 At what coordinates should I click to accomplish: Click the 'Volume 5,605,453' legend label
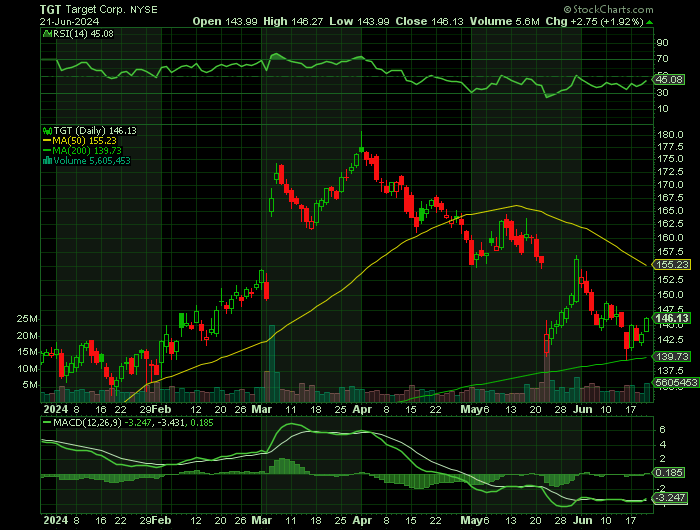click(92, 161)
